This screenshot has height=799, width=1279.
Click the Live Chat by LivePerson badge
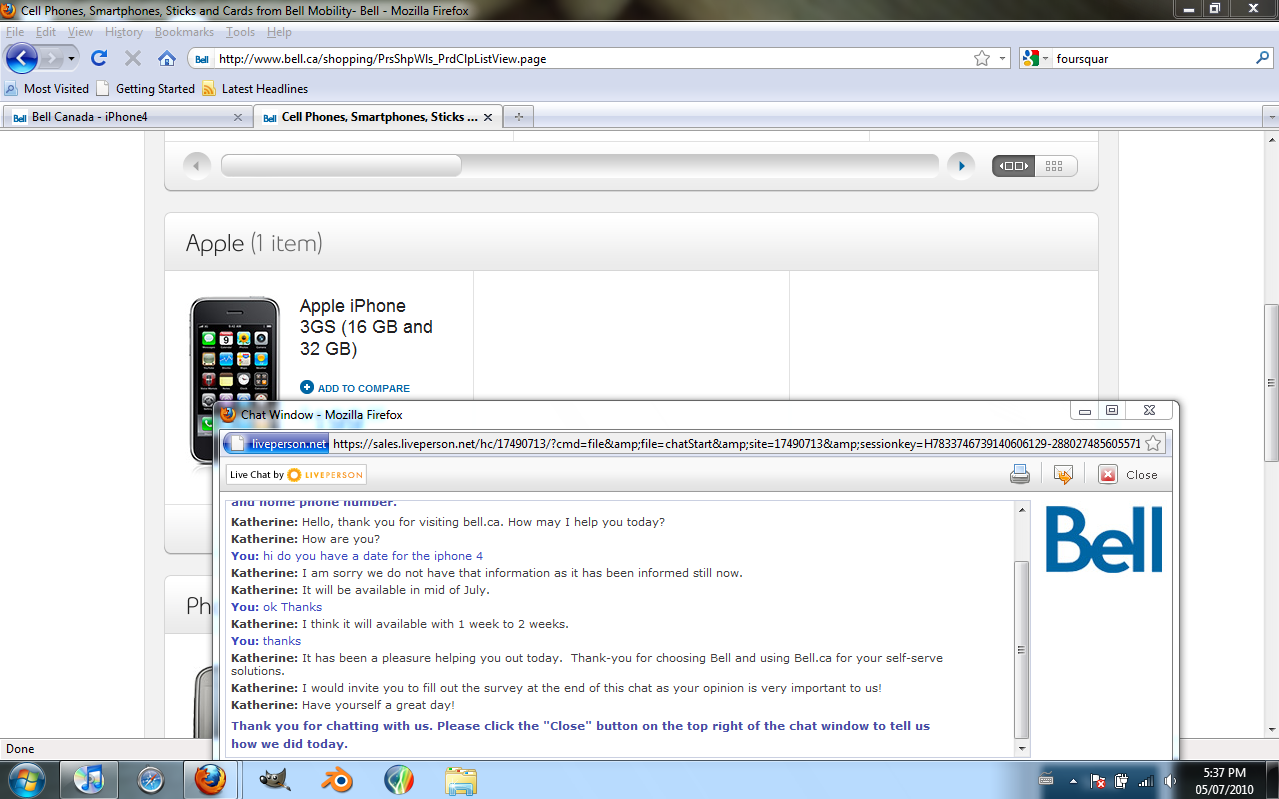(x=296, y=475)
